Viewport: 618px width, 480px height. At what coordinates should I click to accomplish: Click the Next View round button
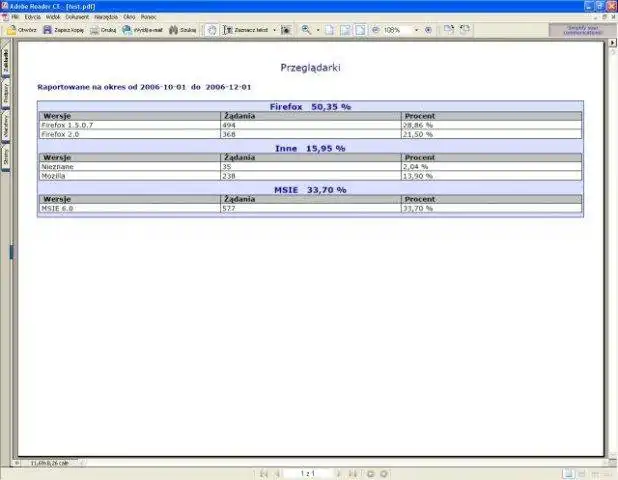[384, 474]
